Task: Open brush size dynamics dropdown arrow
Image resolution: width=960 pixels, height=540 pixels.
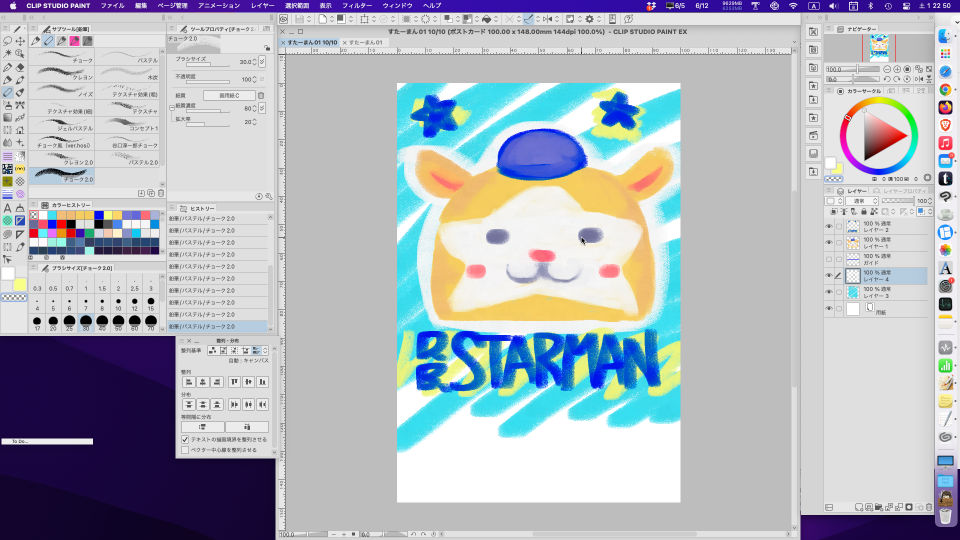Action: coord(262,62)
